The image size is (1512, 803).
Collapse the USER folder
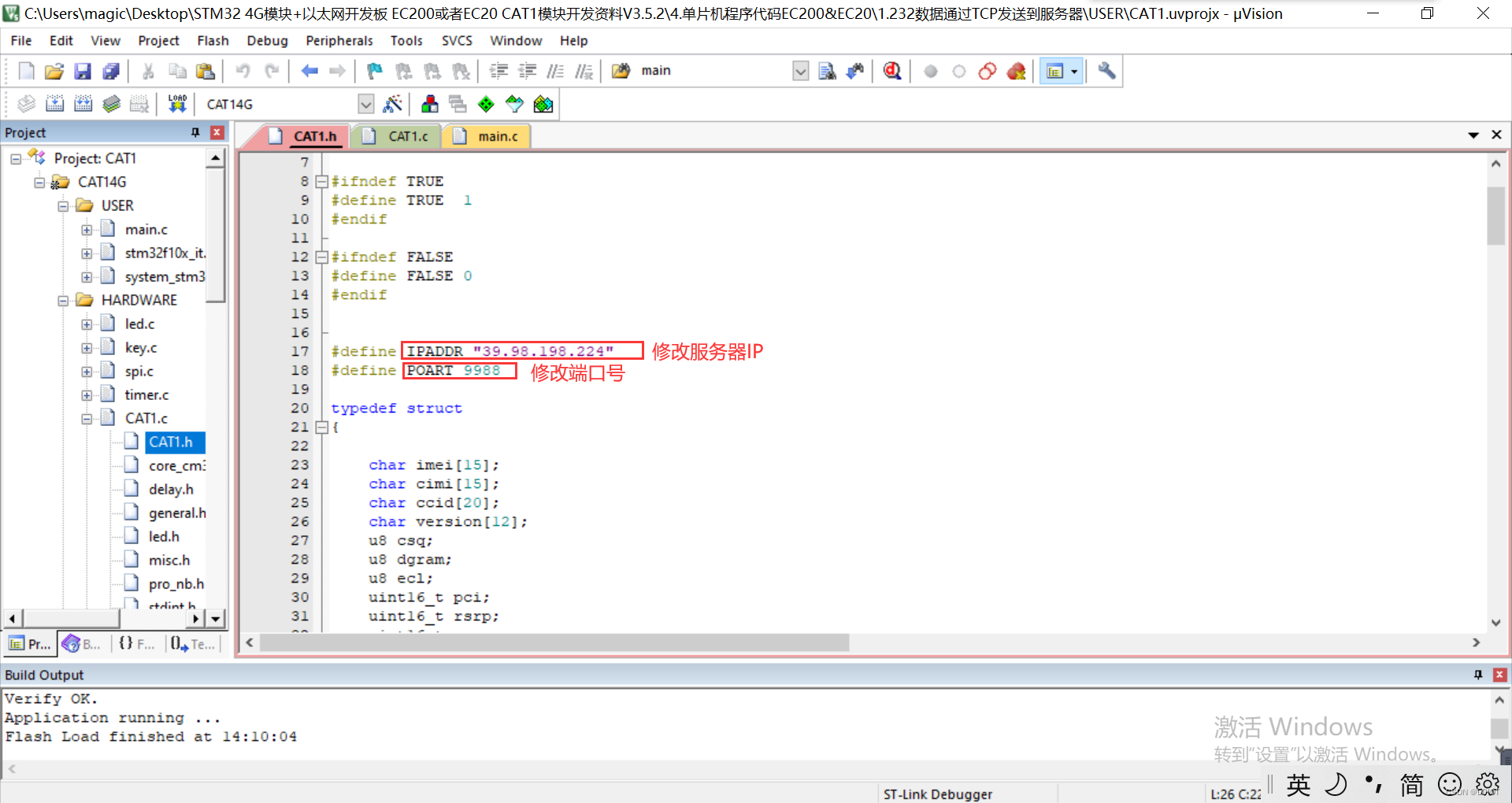[63, 206]
